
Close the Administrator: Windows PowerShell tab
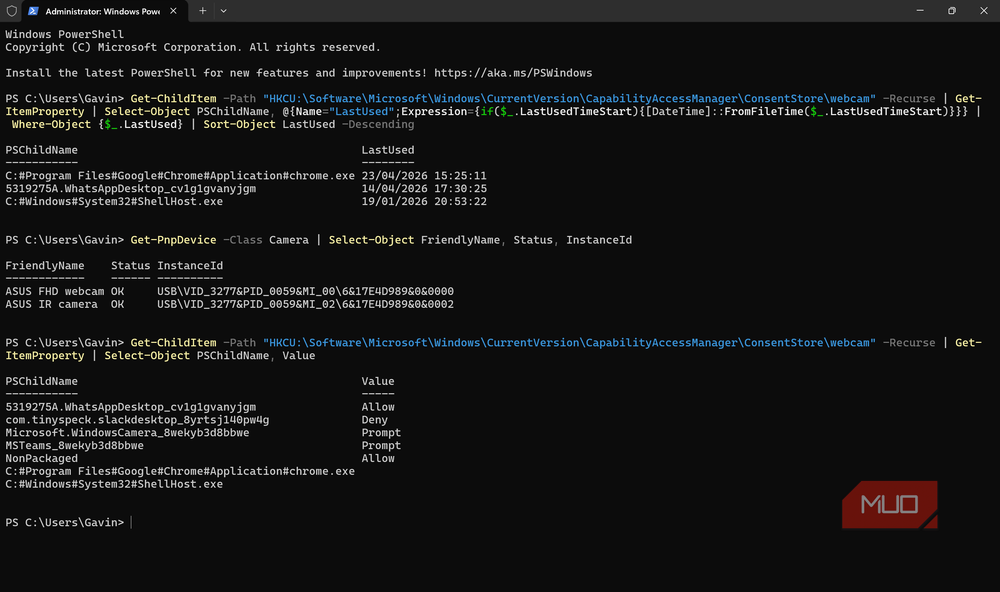click(x=173, y=11)
